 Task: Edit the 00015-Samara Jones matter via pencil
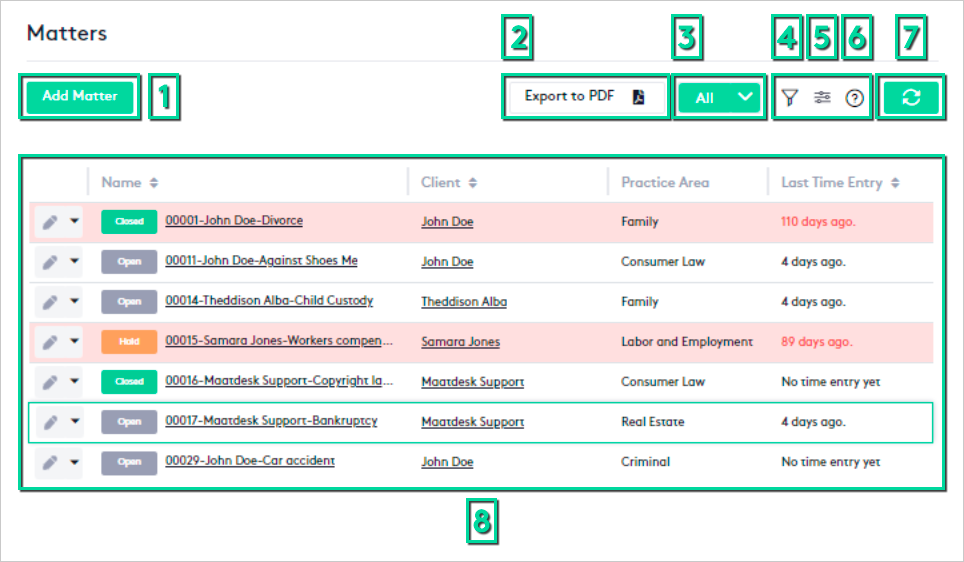tap(50, 342)
